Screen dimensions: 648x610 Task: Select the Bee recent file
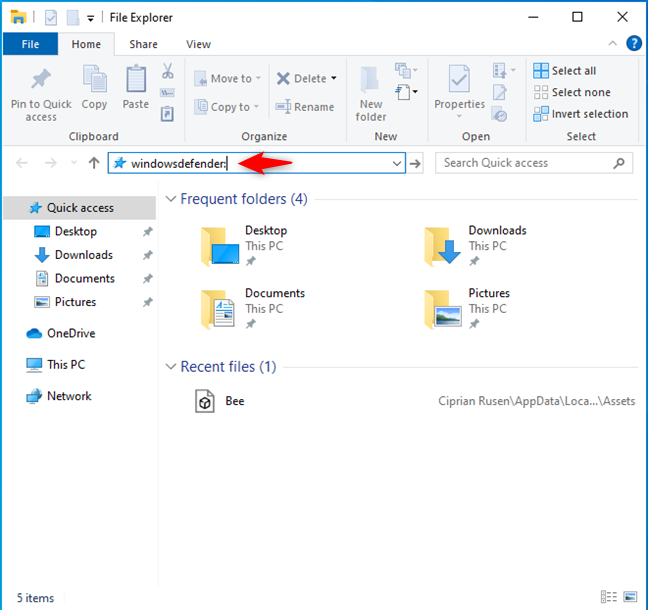coord(413,401)
